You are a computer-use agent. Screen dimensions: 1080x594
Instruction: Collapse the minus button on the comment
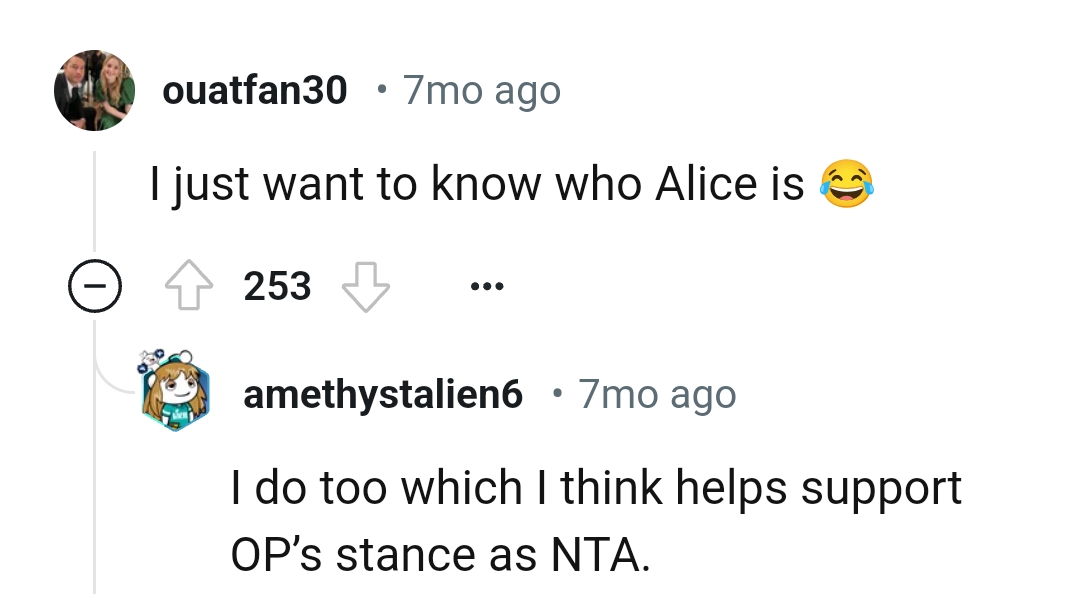(x=96, y=285)
